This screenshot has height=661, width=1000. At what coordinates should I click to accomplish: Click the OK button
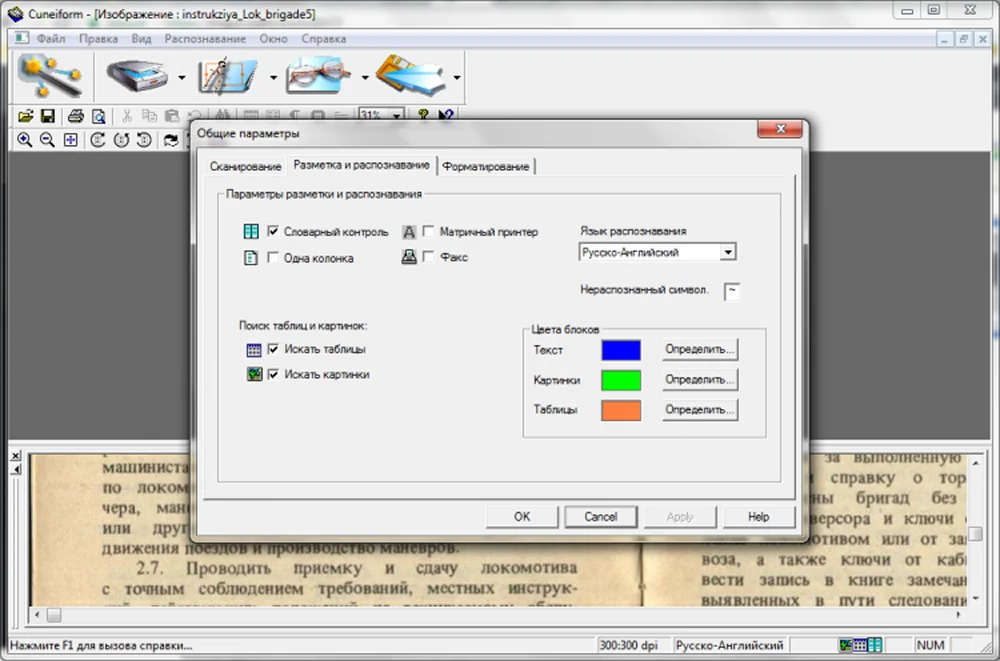[522, 516]
